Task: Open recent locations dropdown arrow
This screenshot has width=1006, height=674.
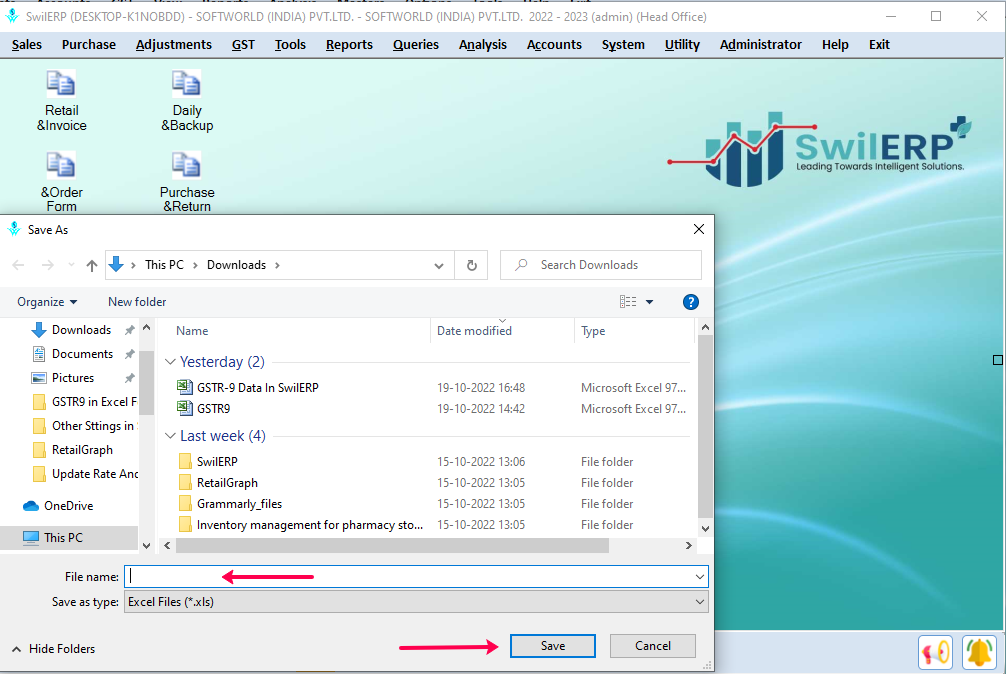Action: point(71,265)
